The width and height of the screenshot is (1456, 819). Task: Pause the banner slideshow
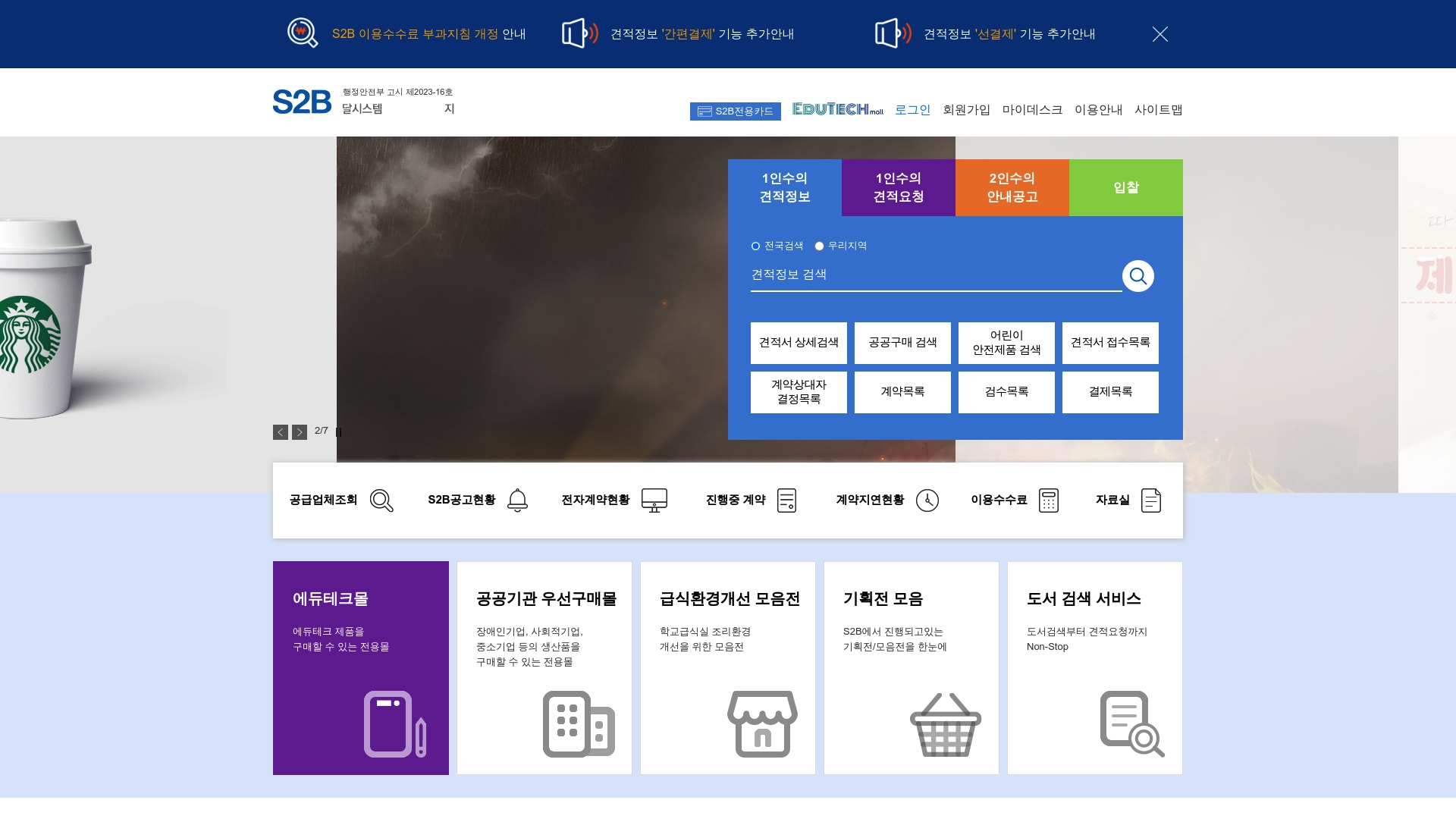(338, 431)
